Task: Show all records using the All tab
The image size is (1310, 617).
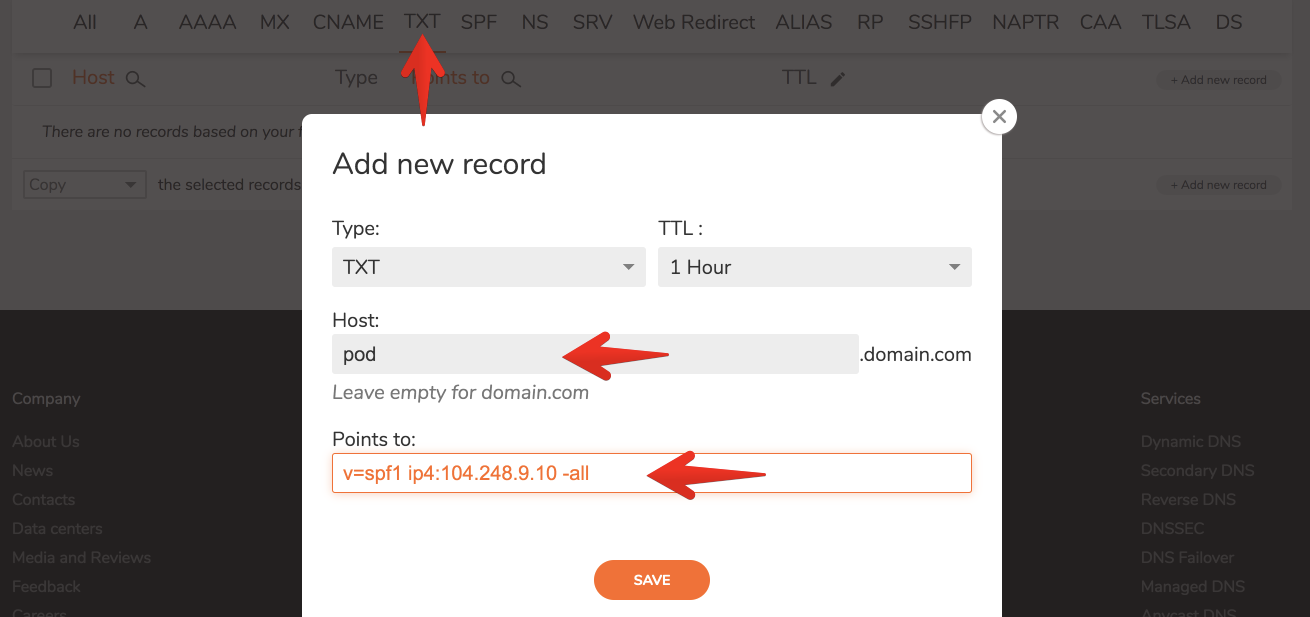Action: coord(84,21)
